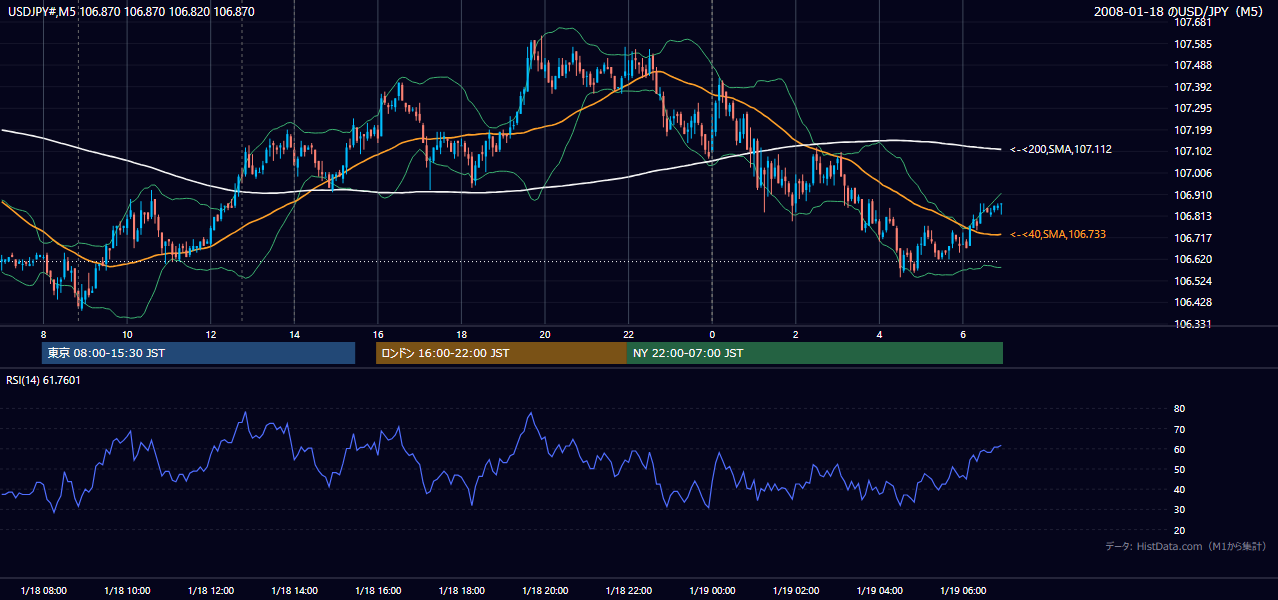Click hour label 10 on price chart axis
The image size is (1278, 600).
[127, 334]
